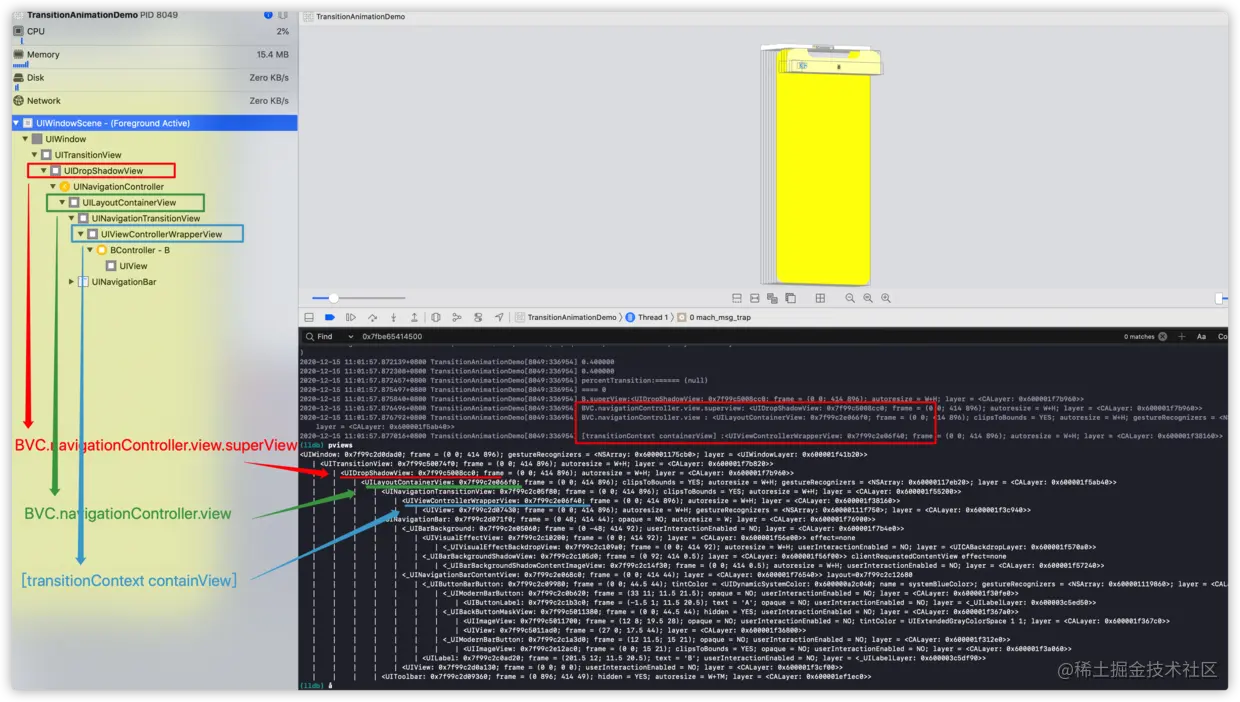Select the UIWindow row

[x=154, y=139]
